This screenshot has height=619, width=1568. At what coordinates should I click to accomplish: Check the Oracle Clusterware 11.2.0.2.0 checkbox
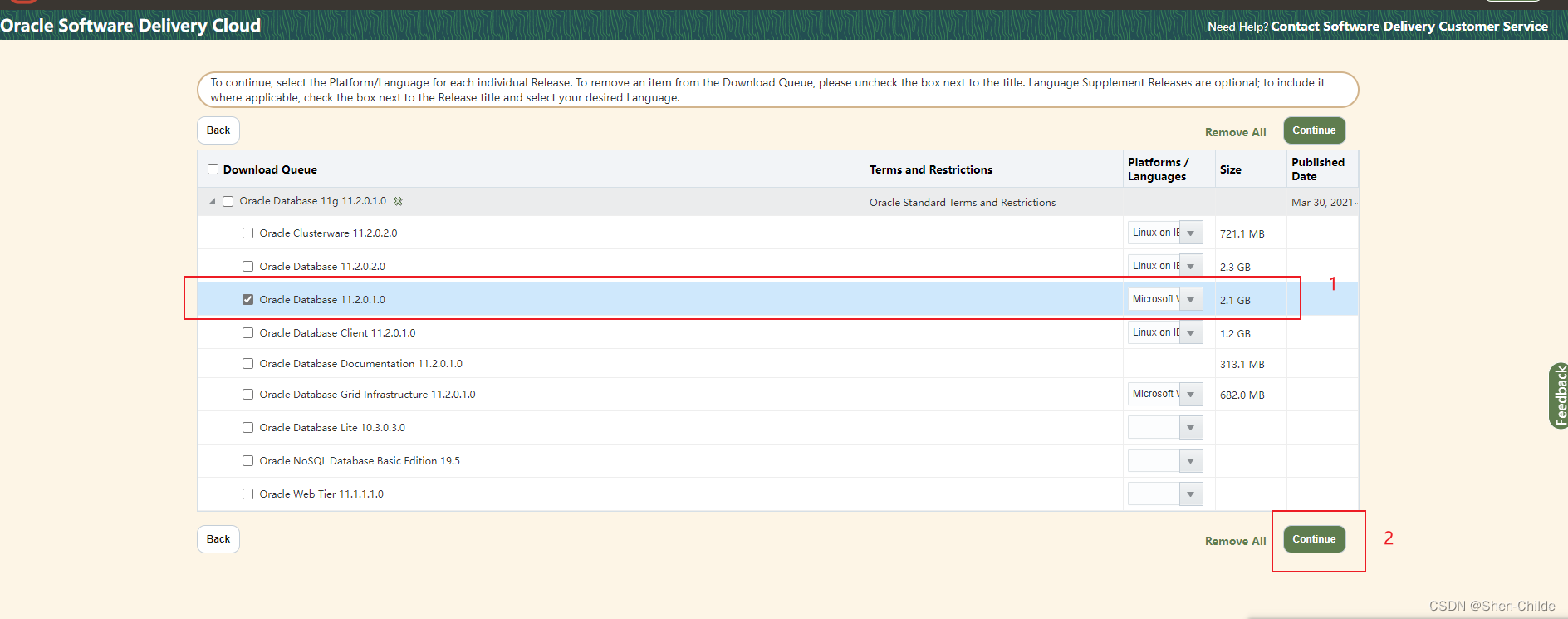coord(247,233)
